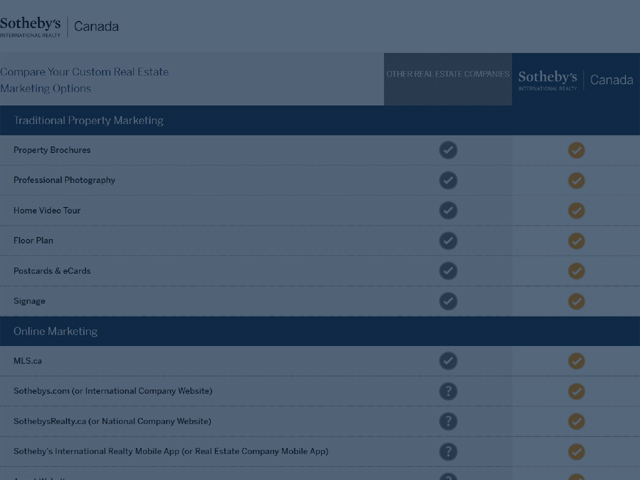Click the dark checkmark for Signage
The image size is (640, 480).
(x=448, y=301)
